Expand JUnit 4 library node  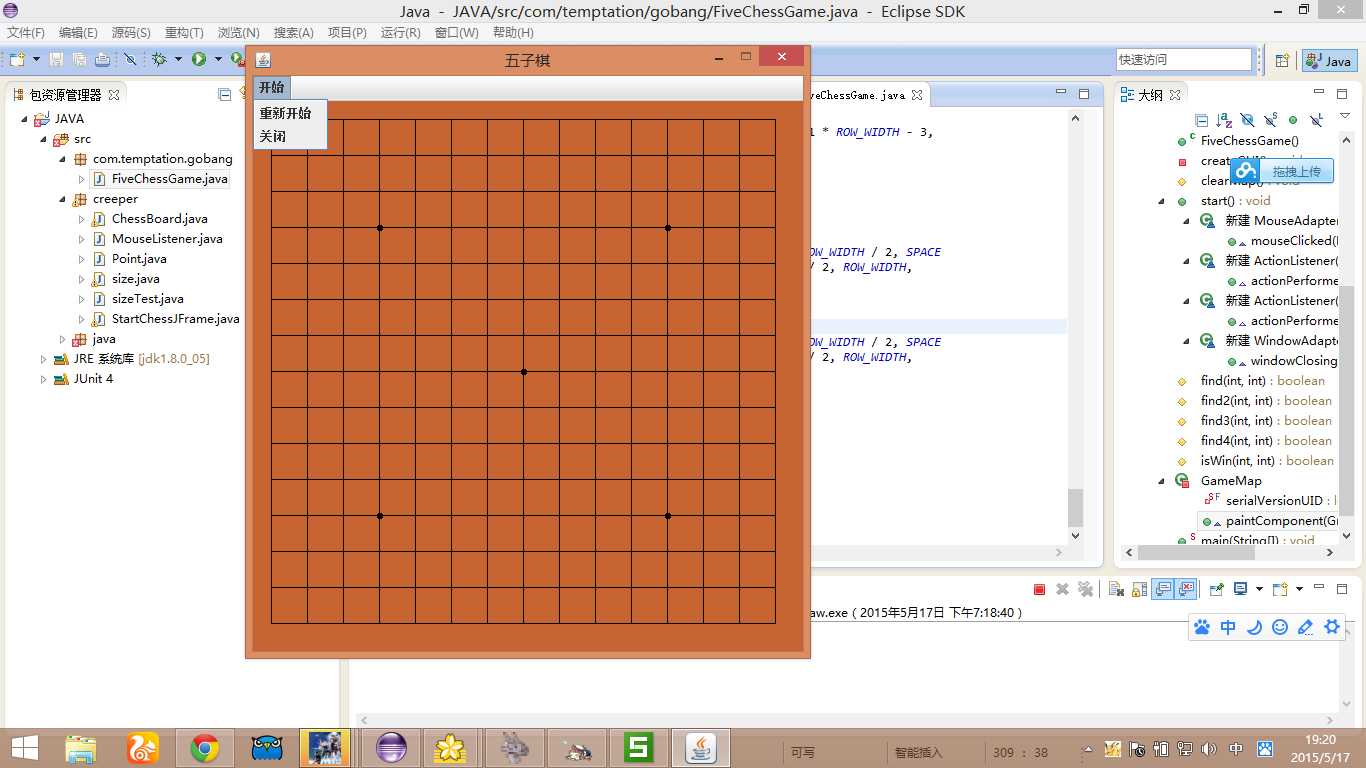pyautogui.click(x=43, y=379)
